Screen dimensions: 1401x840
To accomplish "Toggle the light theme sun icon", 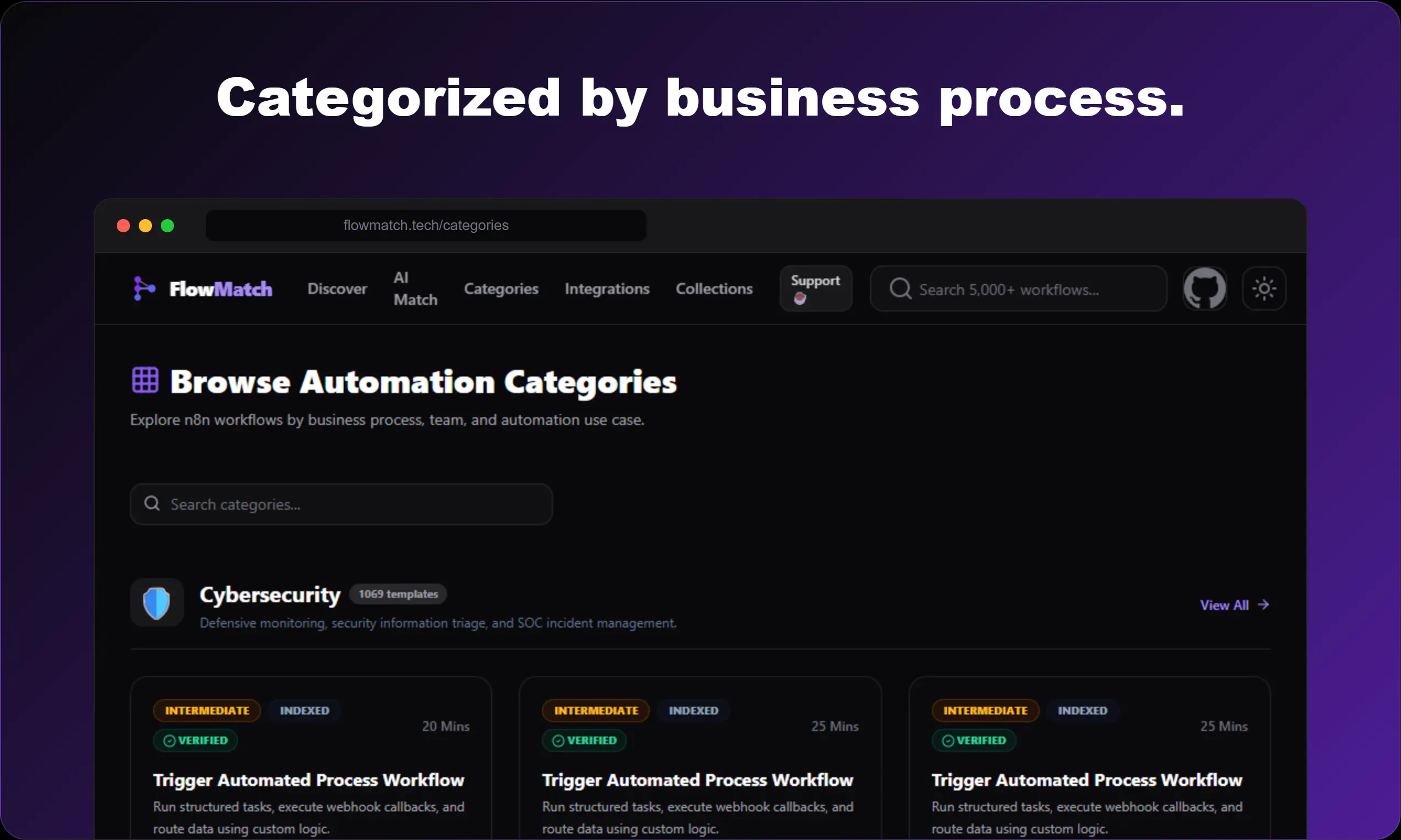I will (x=1264, y=288).
